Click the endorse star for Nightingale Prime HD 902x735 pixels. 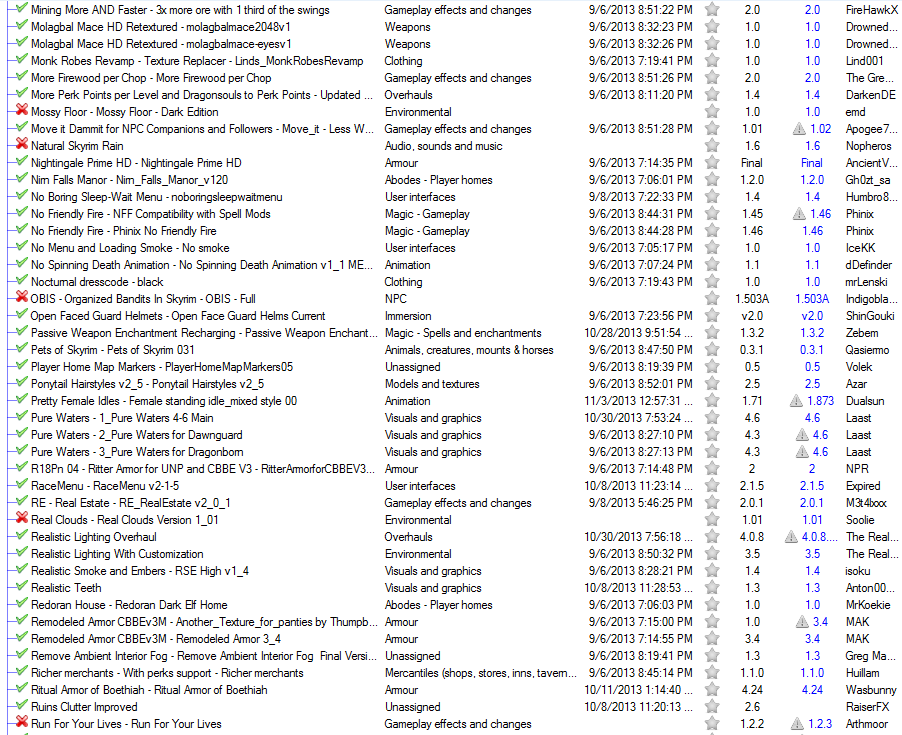click(712, 163)
